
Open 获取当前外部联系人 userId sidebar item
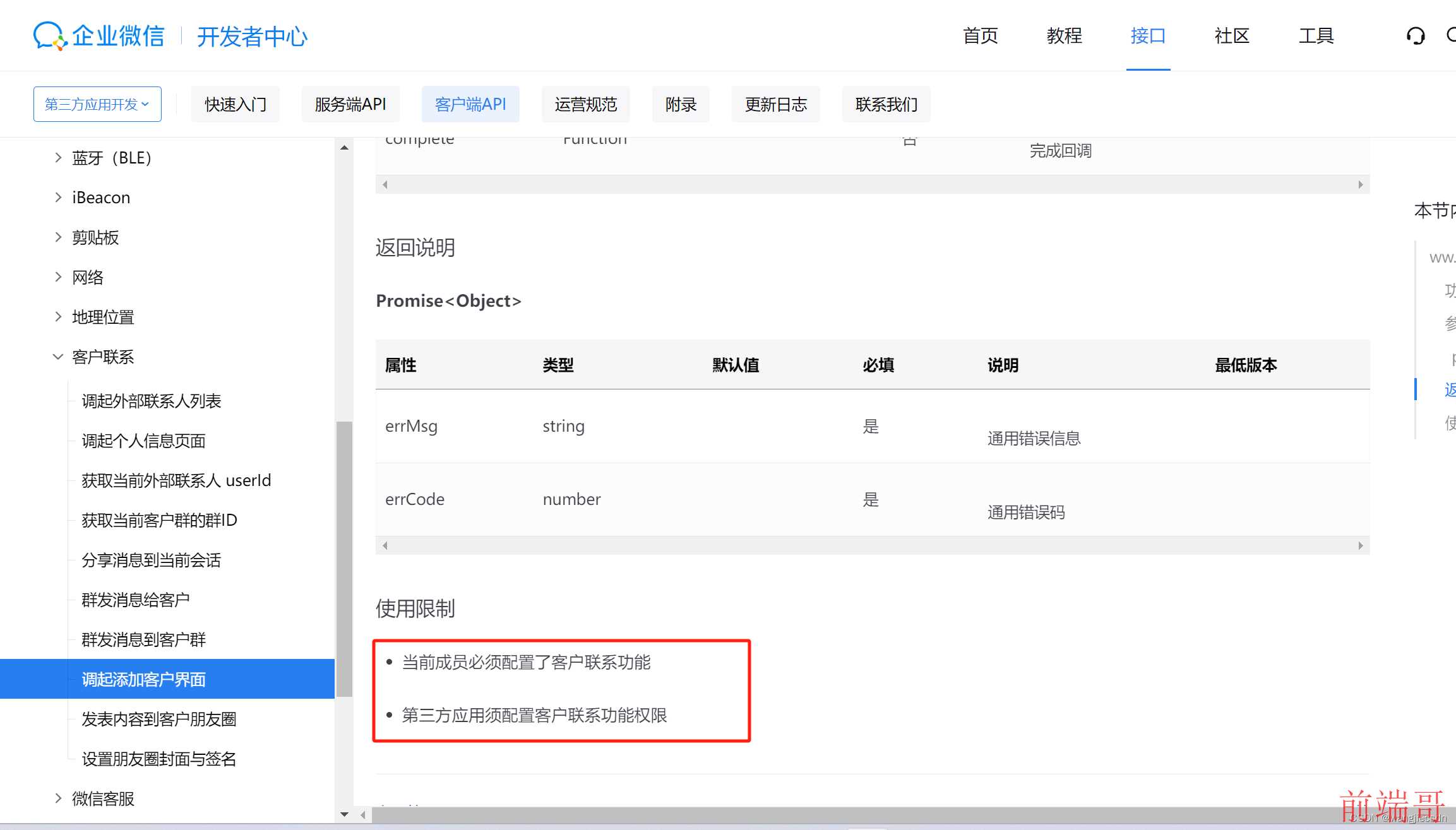pyautogui.click(x=176, y=480)
